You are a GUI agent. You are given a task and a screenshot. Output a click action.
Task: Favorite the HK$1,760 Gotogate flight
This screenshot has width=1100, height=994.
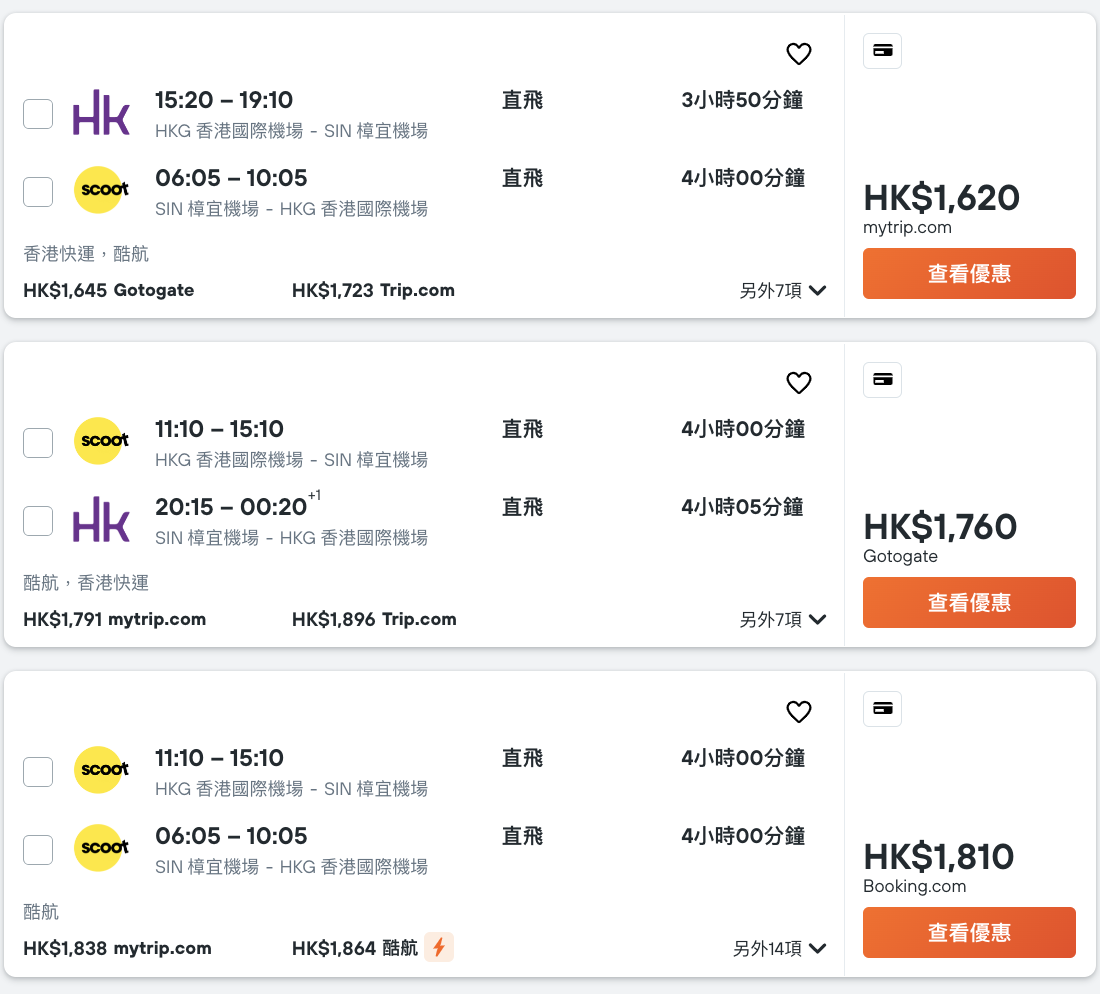click(798, 383)
